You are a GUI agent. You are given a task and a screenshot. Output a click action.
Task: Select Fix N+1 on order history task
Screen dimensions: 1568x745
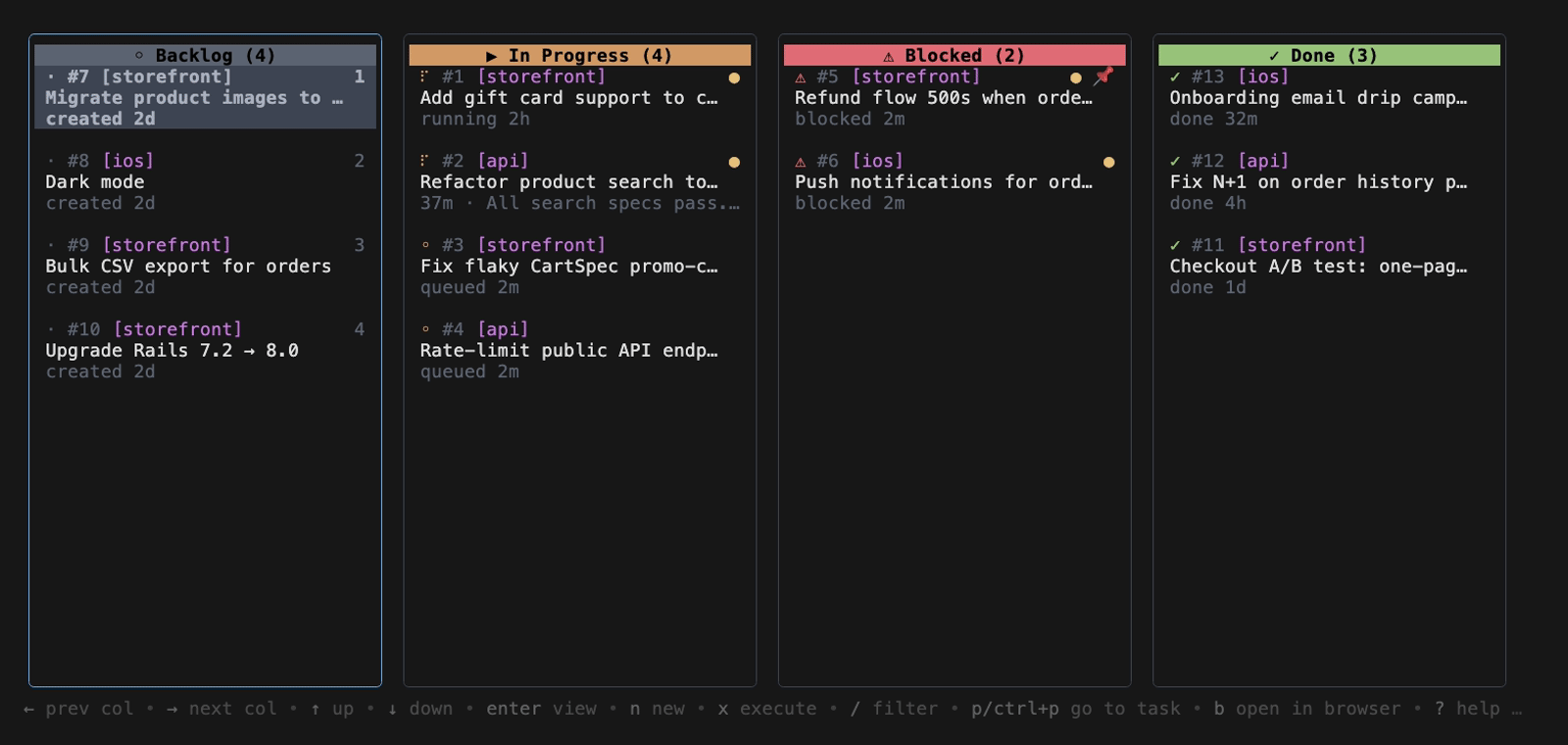1329,181
